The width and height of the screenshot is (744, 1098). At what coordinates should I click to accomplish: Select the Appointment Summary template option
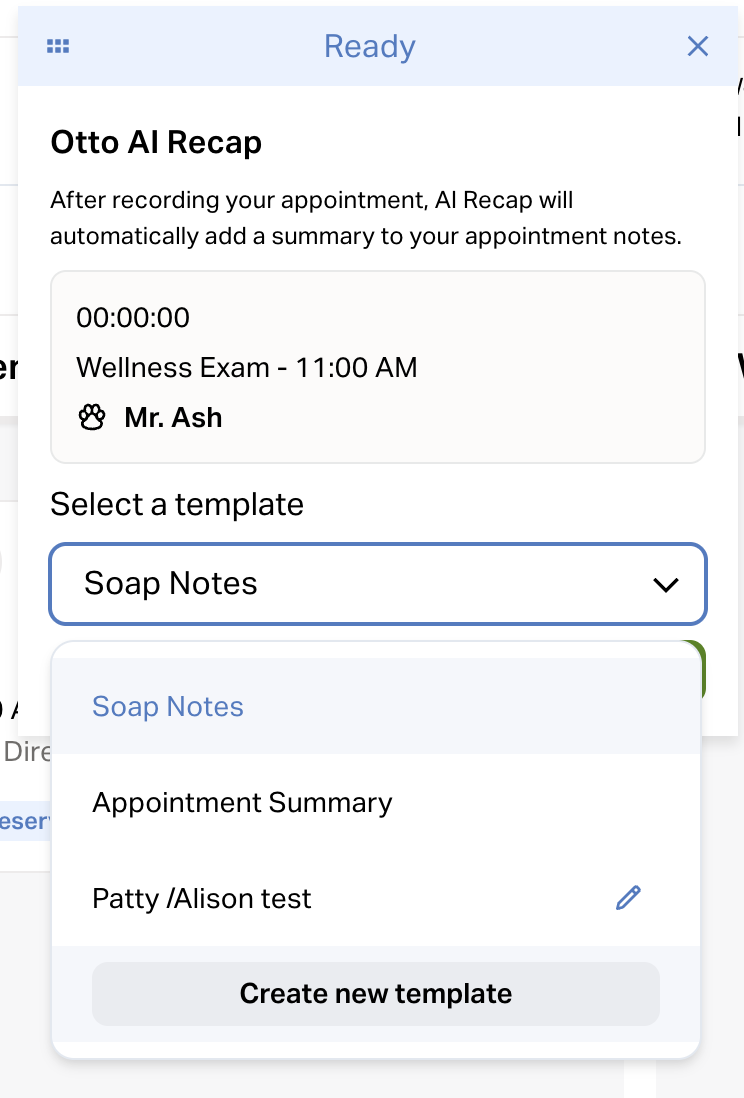click(x=242, y=803)
